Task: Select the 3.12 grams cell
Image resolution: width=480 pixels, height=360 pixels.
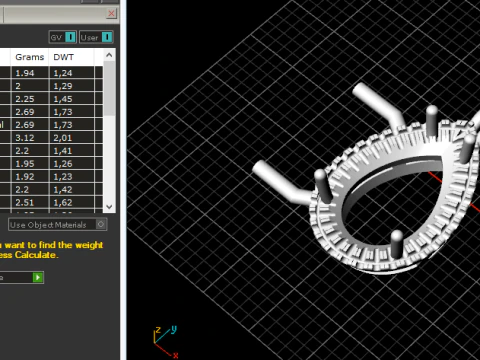Action: [x=30, y=138]
